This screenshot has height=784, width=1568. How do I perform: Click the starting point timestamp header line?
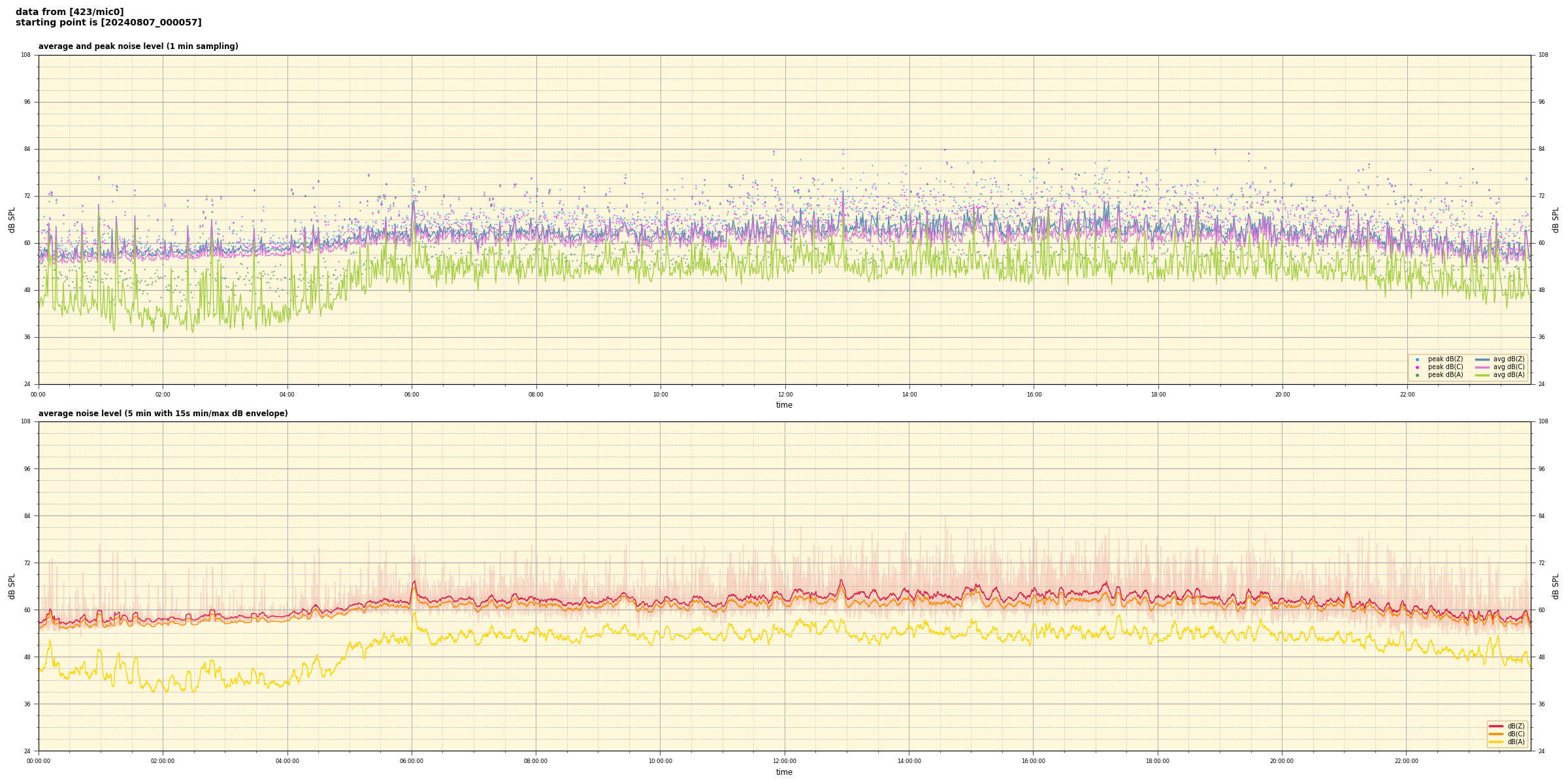click(108, 23)
